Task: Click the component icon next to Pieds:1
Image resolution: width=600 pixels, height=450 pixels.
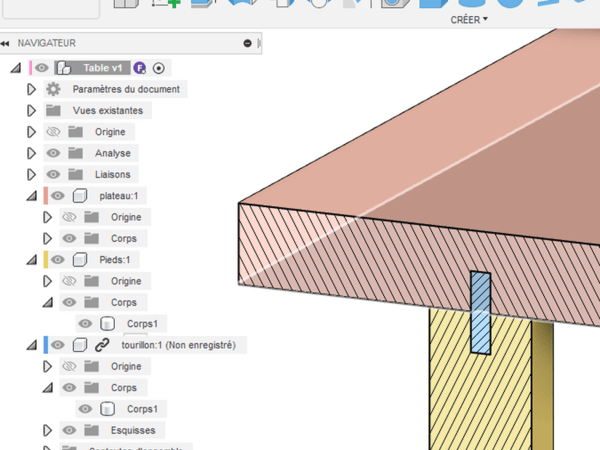Action: [80, 260]
